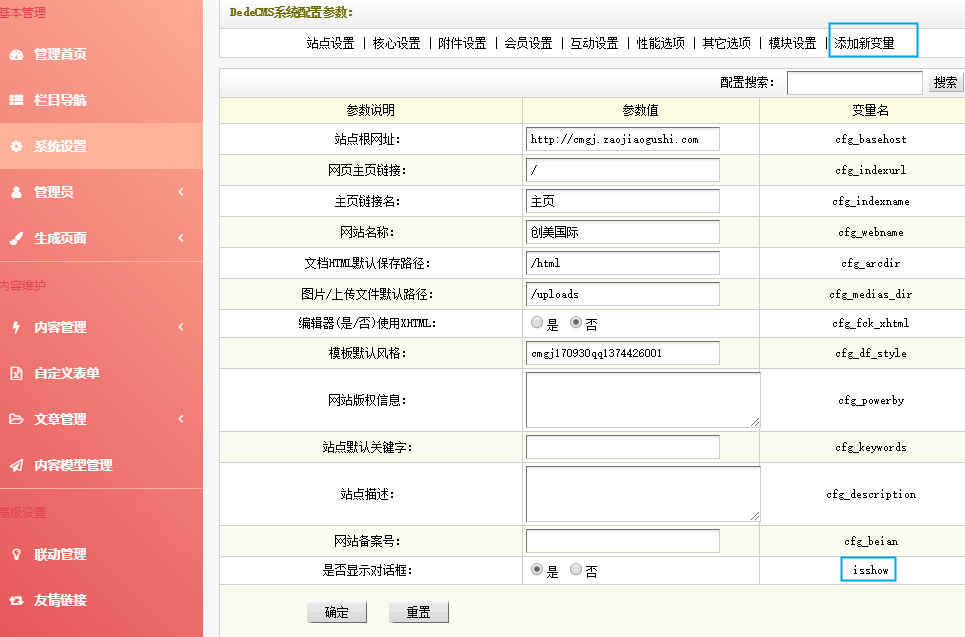Click the lightning icon beside 内容管理

[x=16, y=327]
